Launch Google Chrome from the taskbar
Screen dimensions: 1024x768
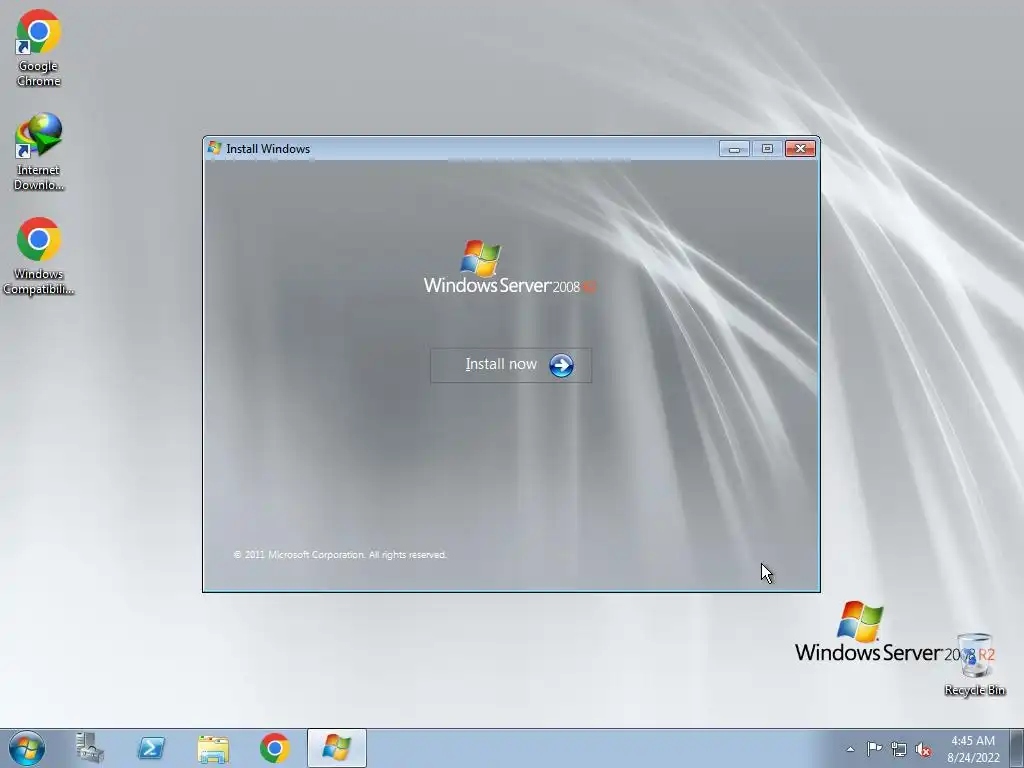[x=274, y=748]
